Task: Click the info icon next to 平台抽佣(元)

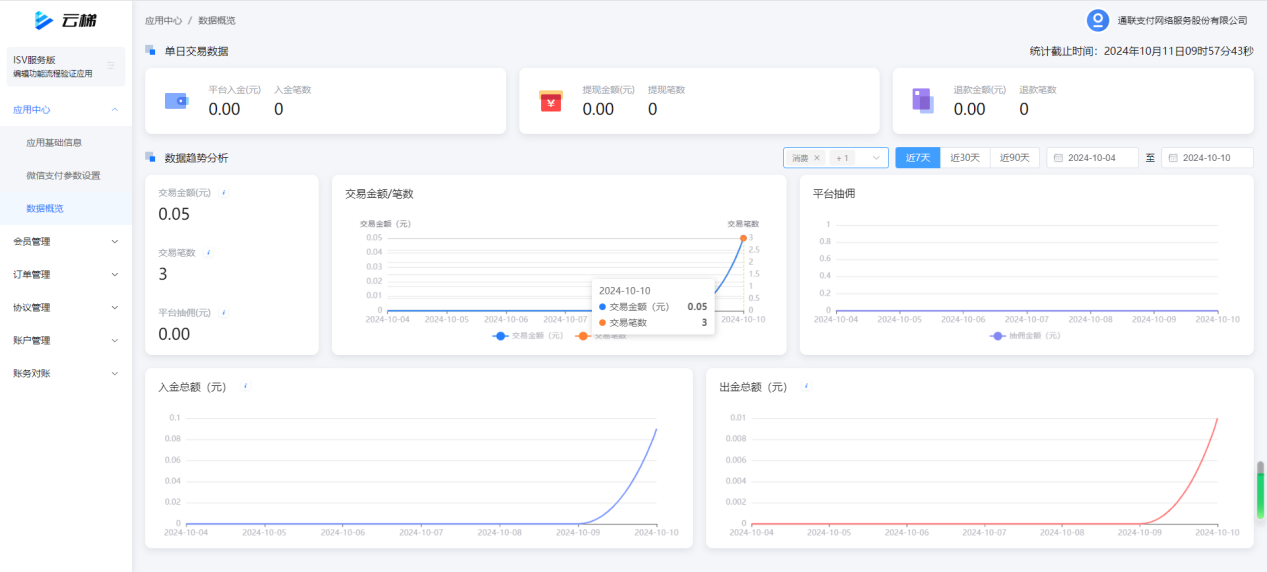Action: 224,312
